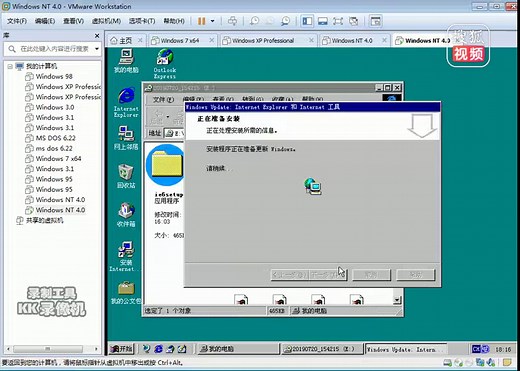
Task: Collapse the 我的计算机 tree node
Action: pyautogui.click(x=10, y=66)
